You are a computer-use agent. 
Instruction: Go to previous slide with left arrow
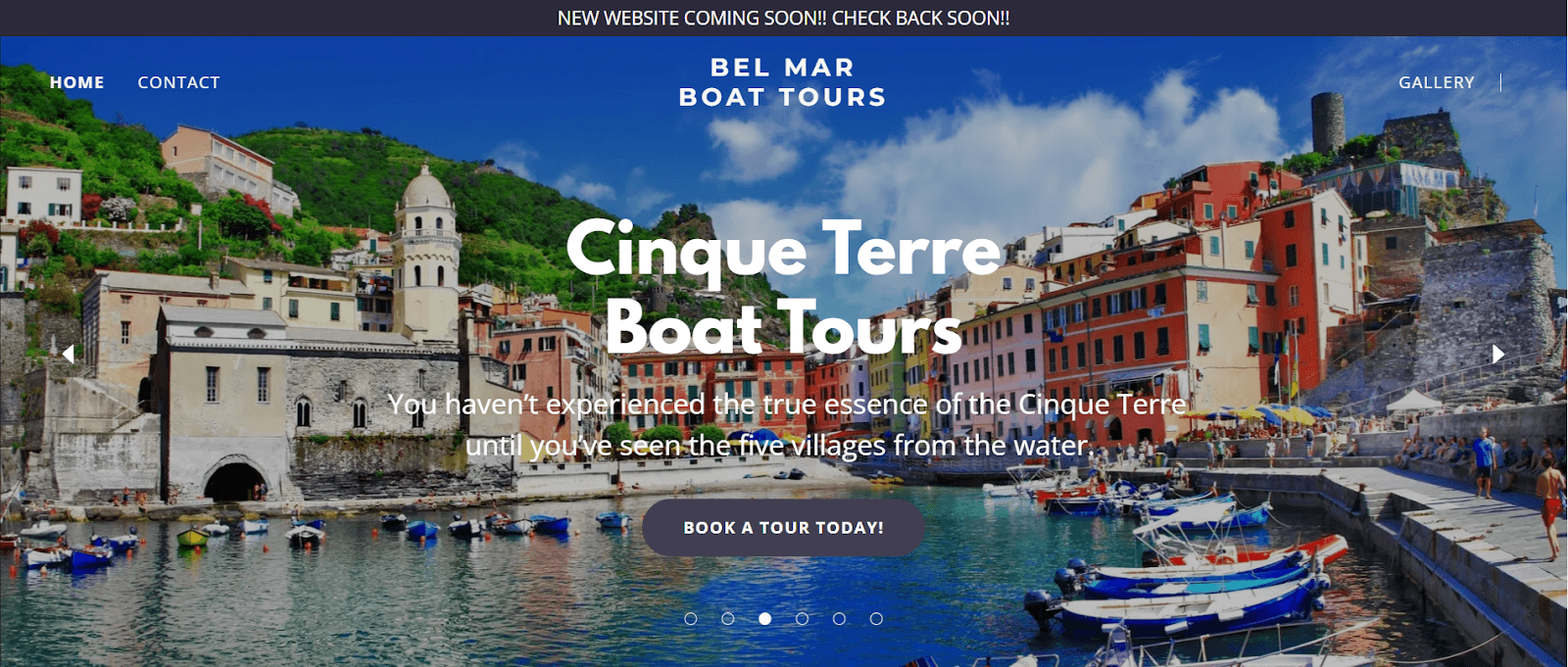[69, 354]
